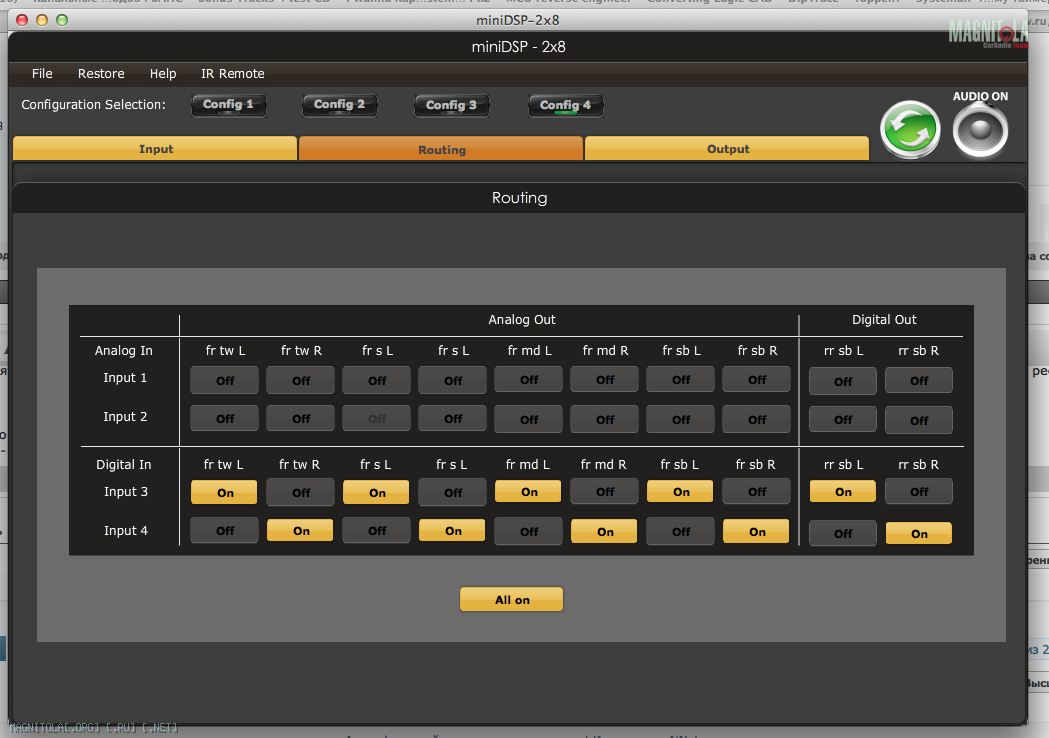Open the Restore menu

pyautogui.click(x=101, y=74)
